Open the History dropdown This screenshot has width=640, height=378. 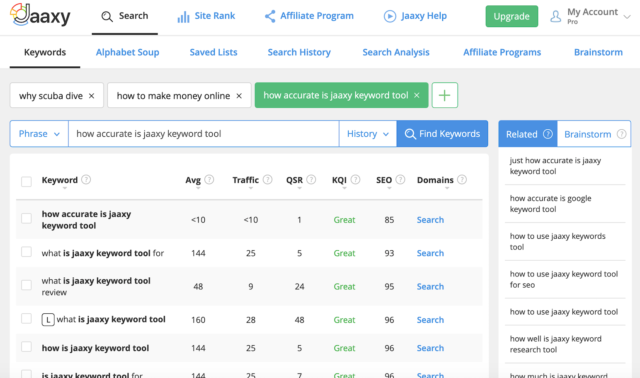coord(368,134)
